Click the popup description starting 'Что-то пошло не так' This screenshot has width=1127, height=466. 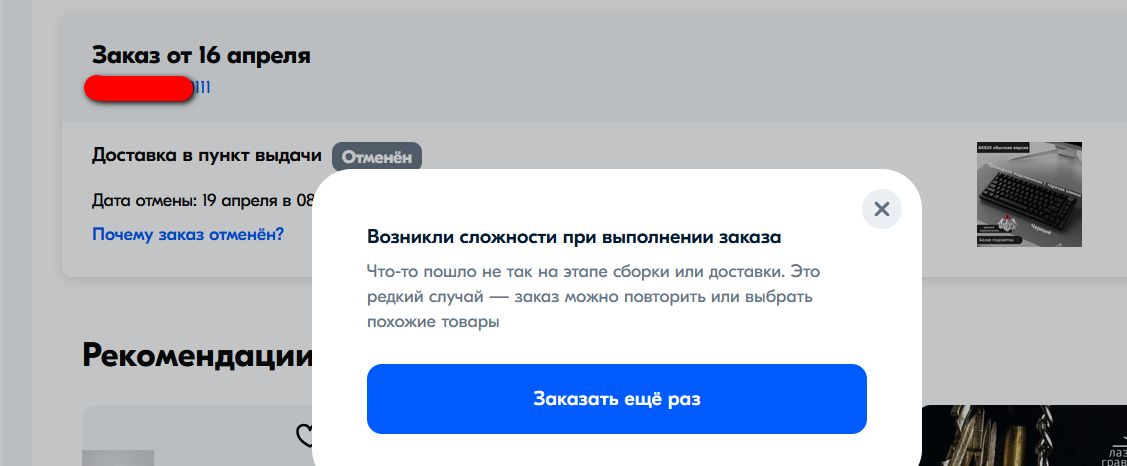point(589,297)
